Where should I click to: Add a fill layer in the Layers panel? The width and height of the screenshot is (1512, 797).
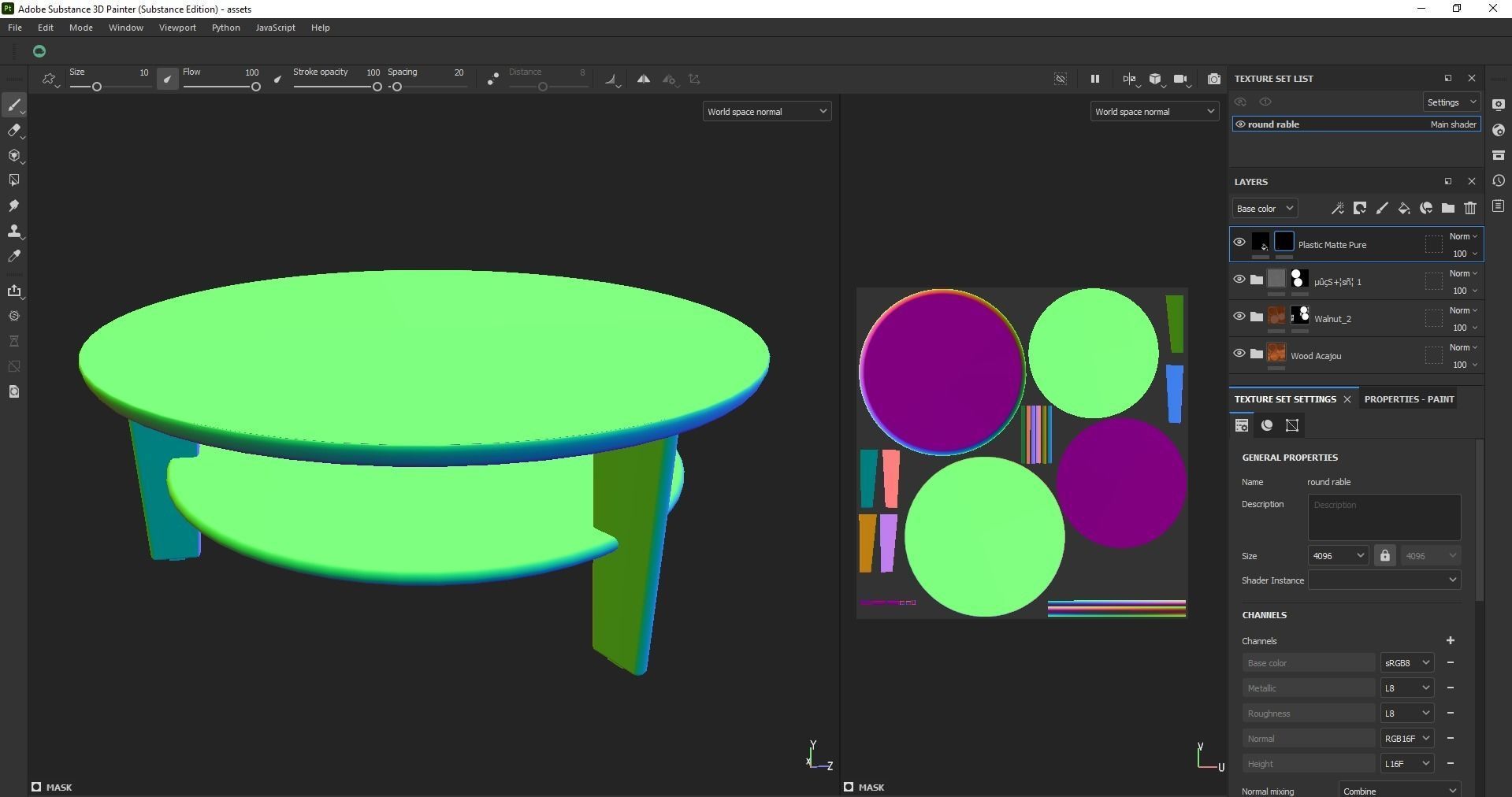click(x=1403, y=208)
